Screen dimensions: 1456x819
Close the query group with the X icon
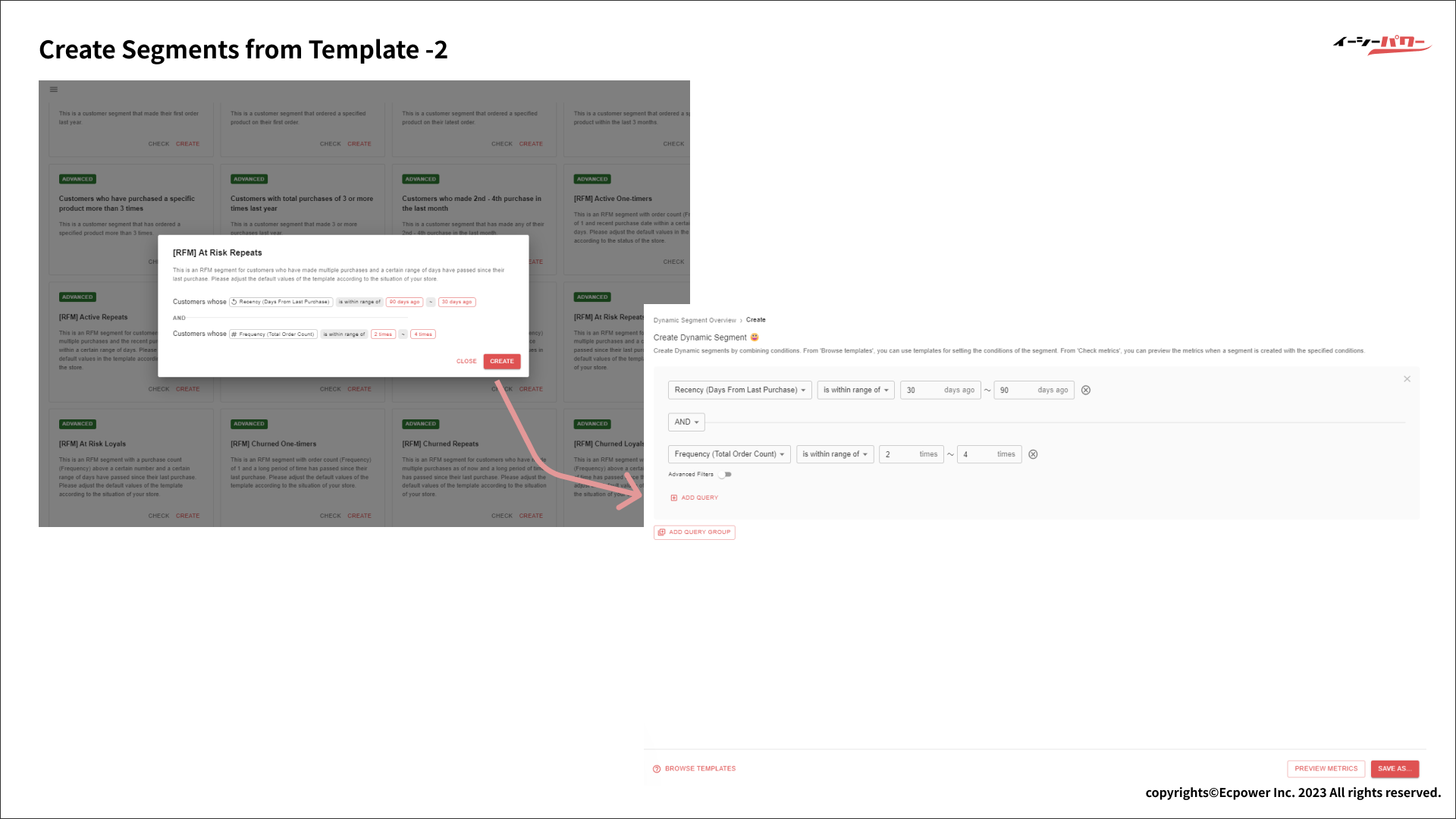[x=1407, y=379]
